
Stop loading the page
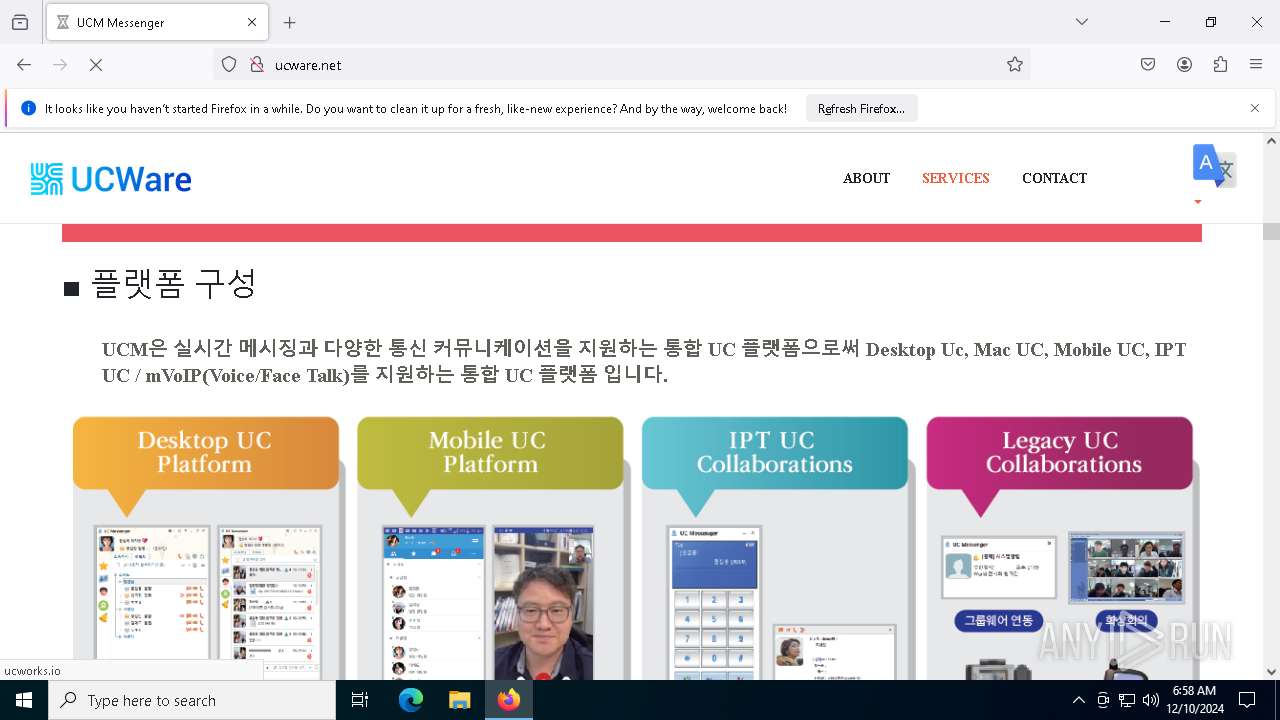(x=96, y=64)
